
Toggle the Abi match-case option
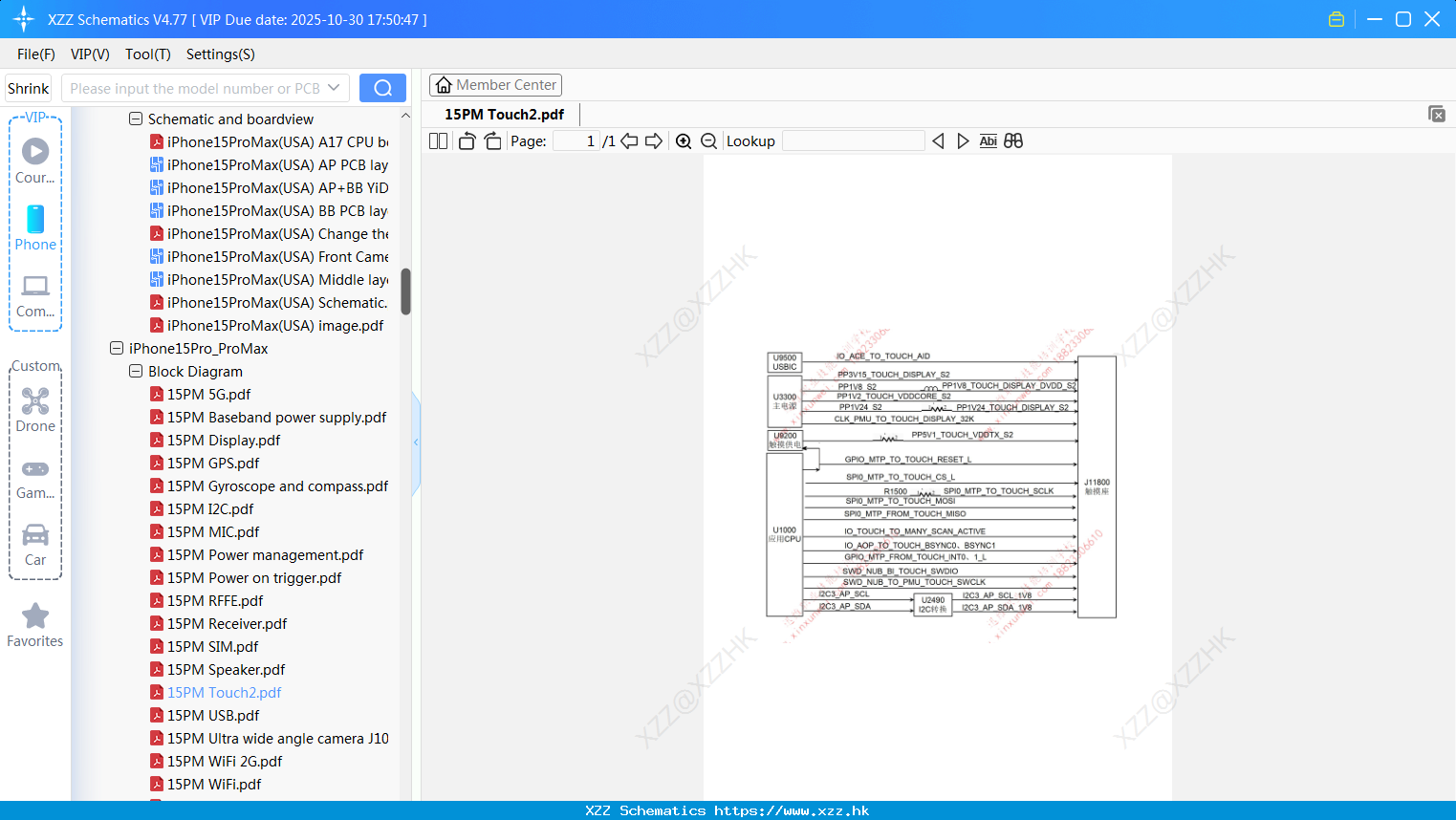989,141
